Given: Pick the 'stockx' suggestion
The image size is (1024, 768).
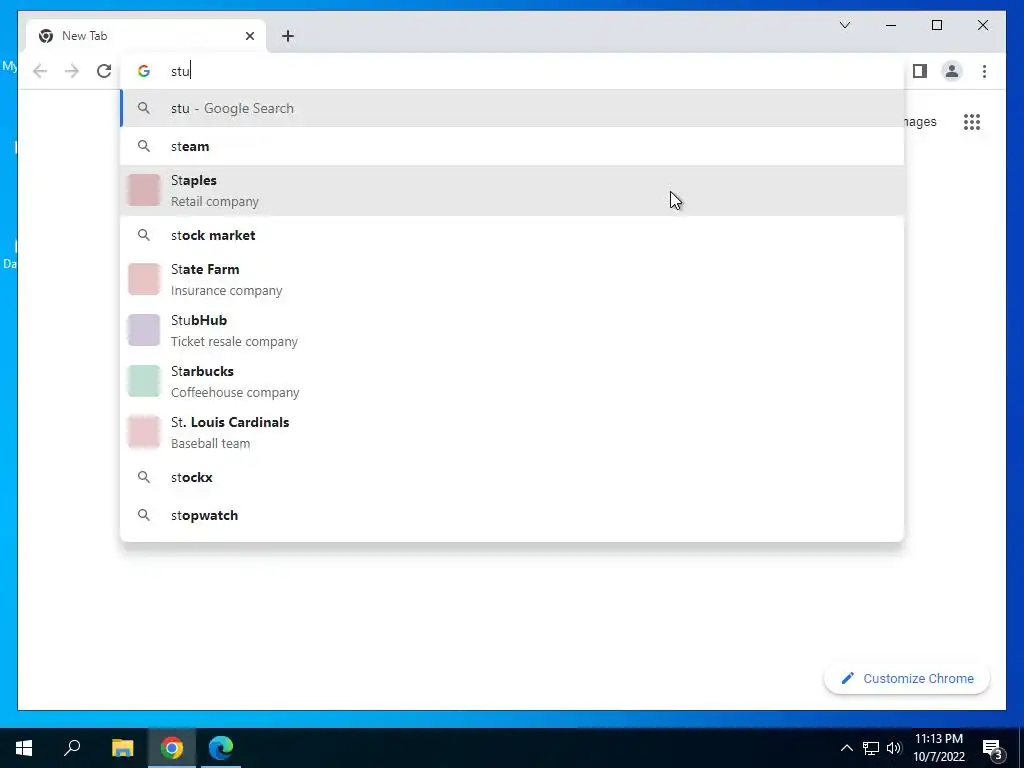Looking at the screenshot, I should tap(512, 477).
